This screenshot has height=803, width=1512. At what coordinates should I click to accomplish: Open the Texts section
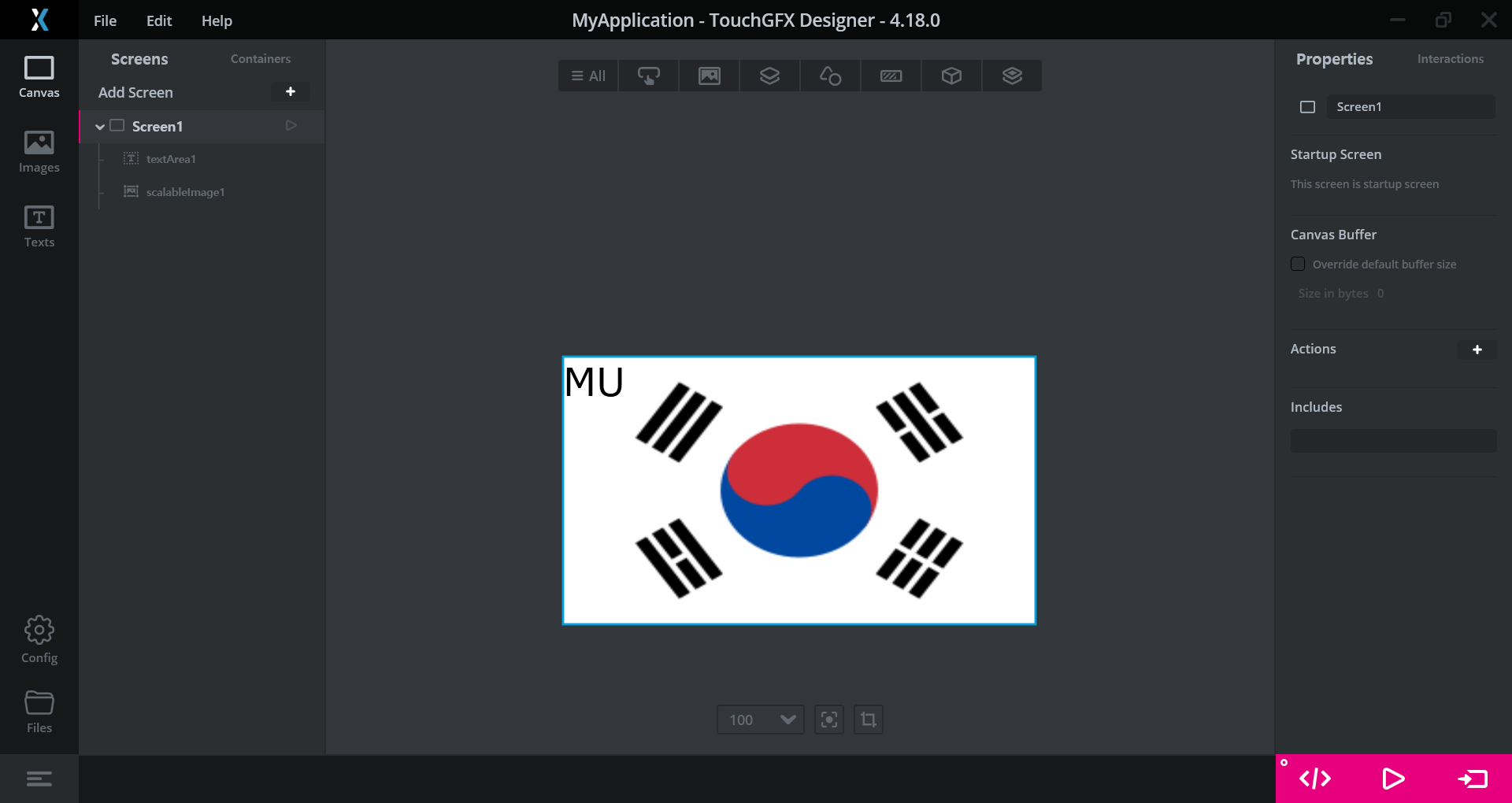coord(39,227)
